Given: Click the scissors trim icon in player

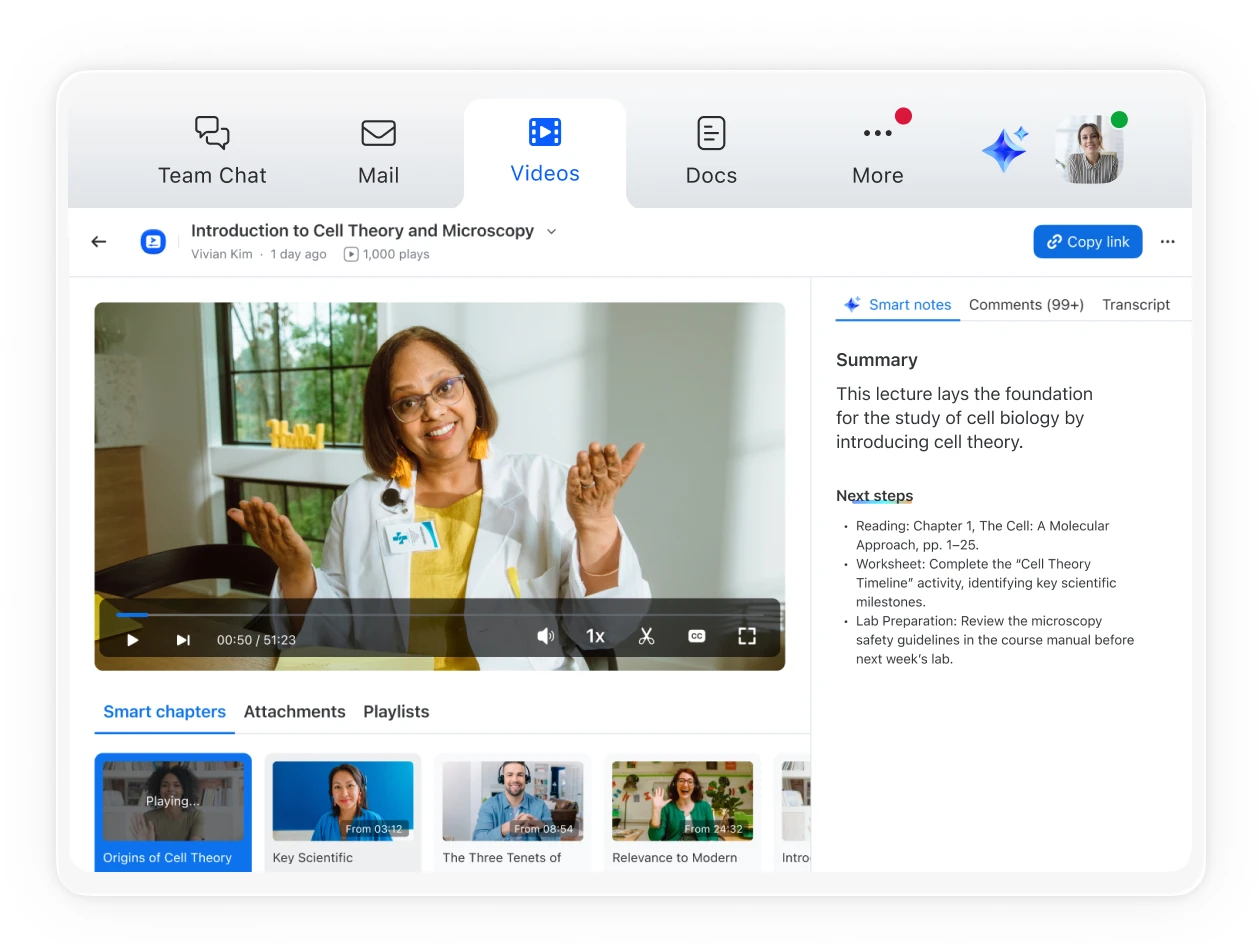Looking at the screenshot, I should coord(646,636).
